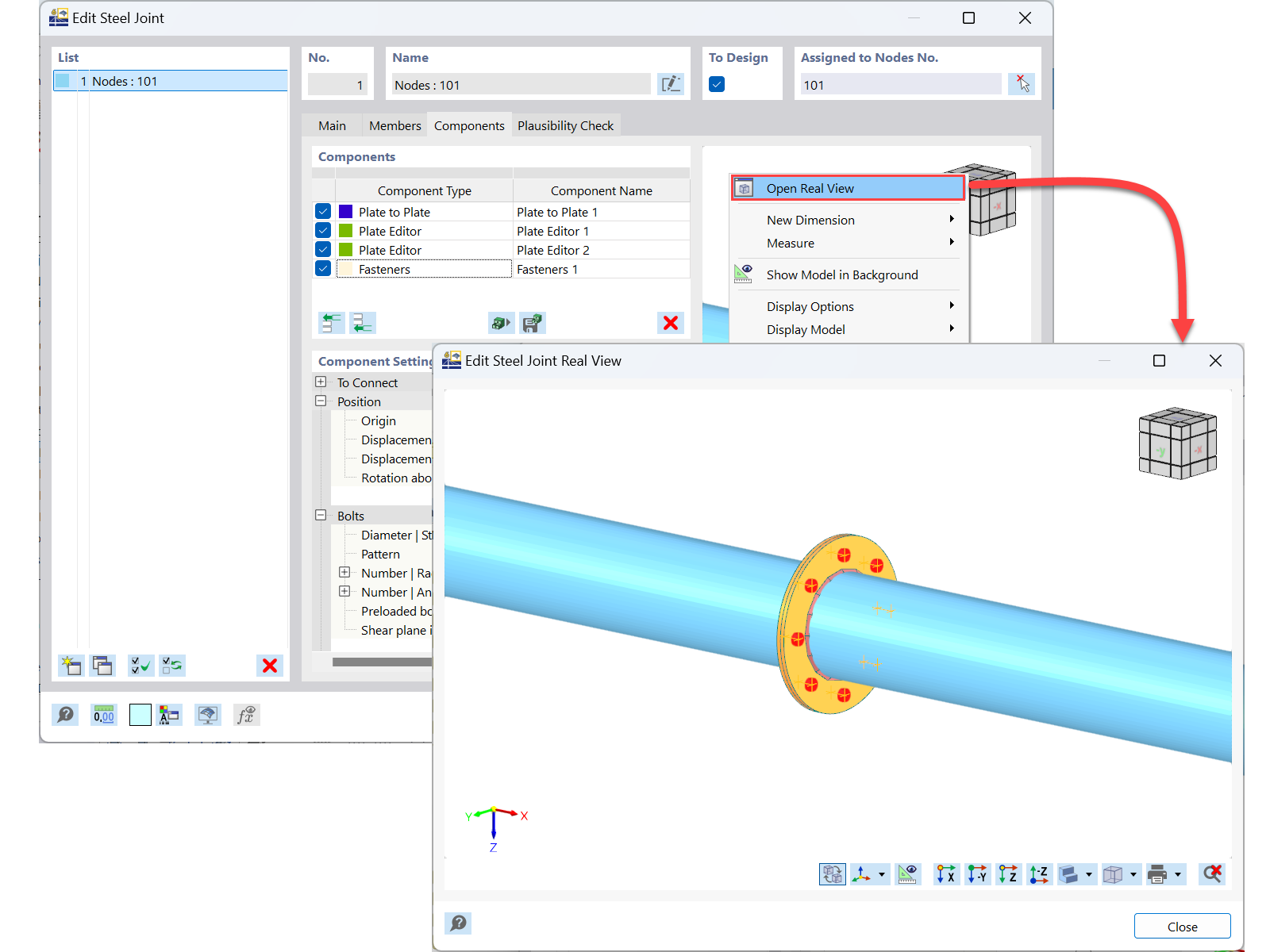The height and width of the screenshot is (952, 1270).
Task: Set view in -Y direction
Action: (978, 874)
